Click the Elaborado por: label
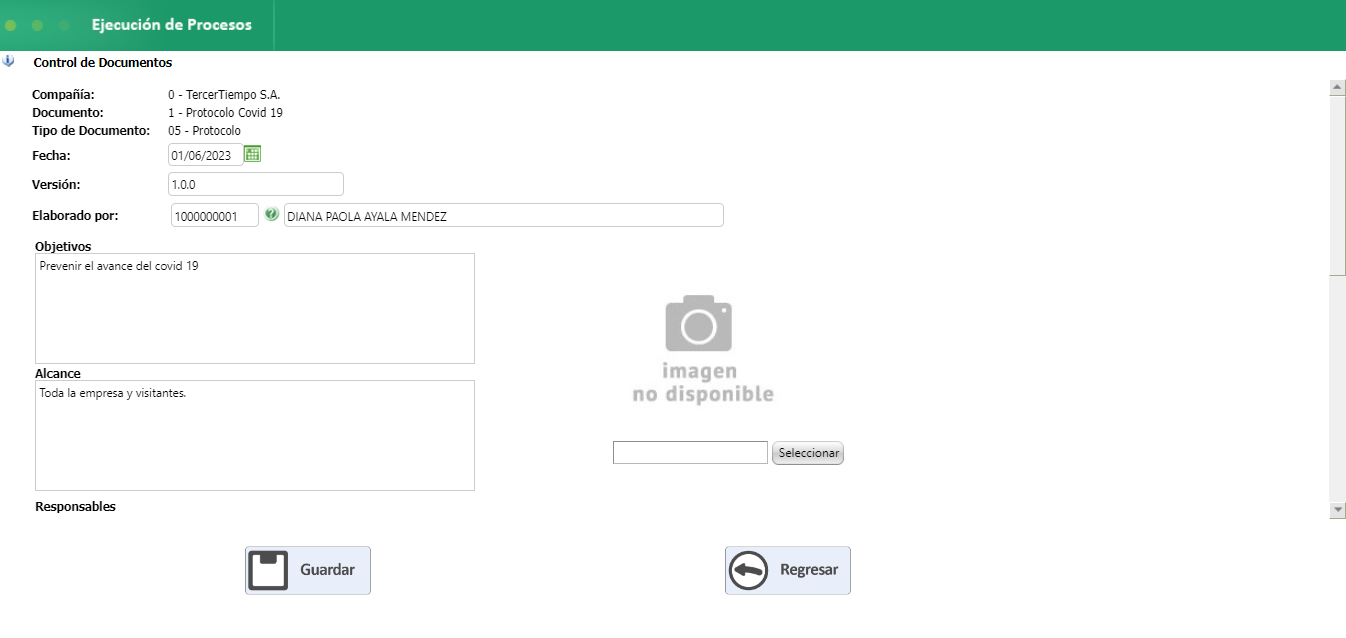 (x=75, y=216)
